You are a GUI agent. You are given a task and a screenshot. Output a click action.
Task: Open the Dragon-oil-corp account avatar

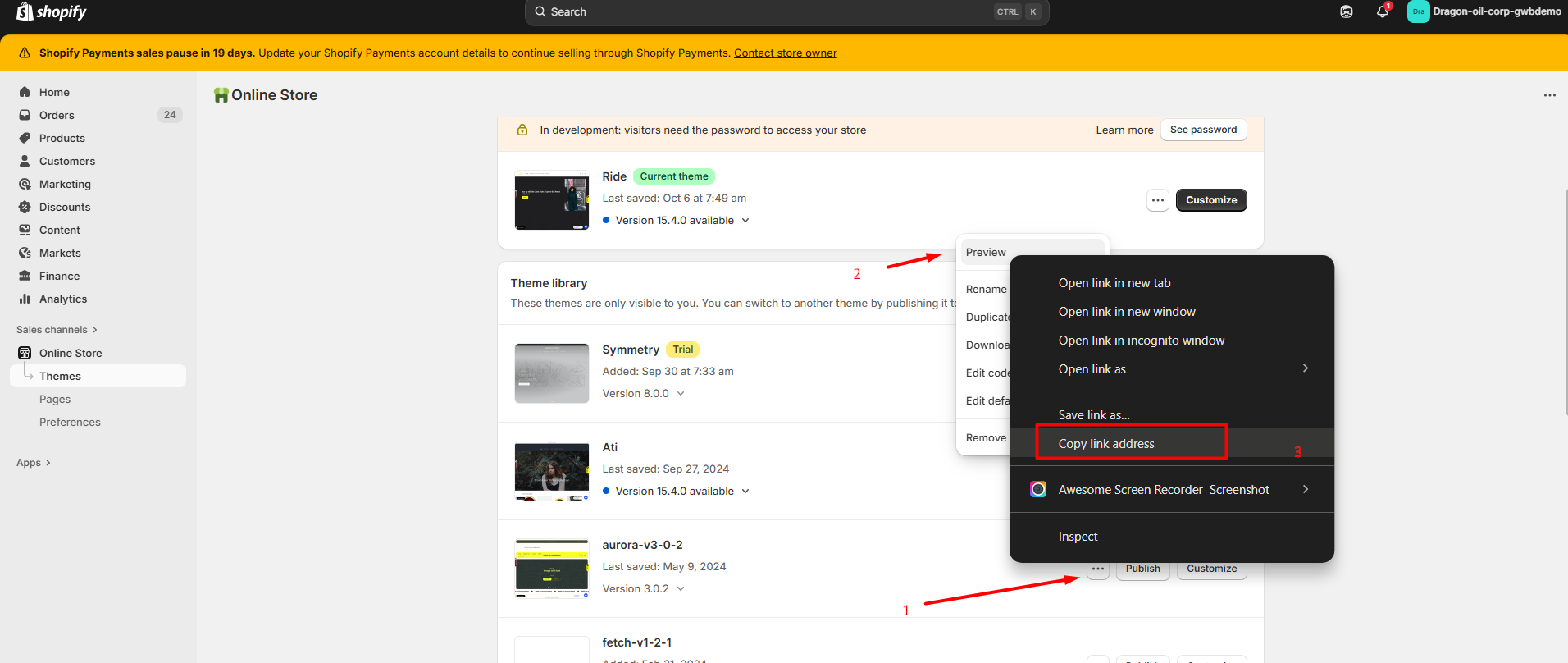[x=1418, y=11]
